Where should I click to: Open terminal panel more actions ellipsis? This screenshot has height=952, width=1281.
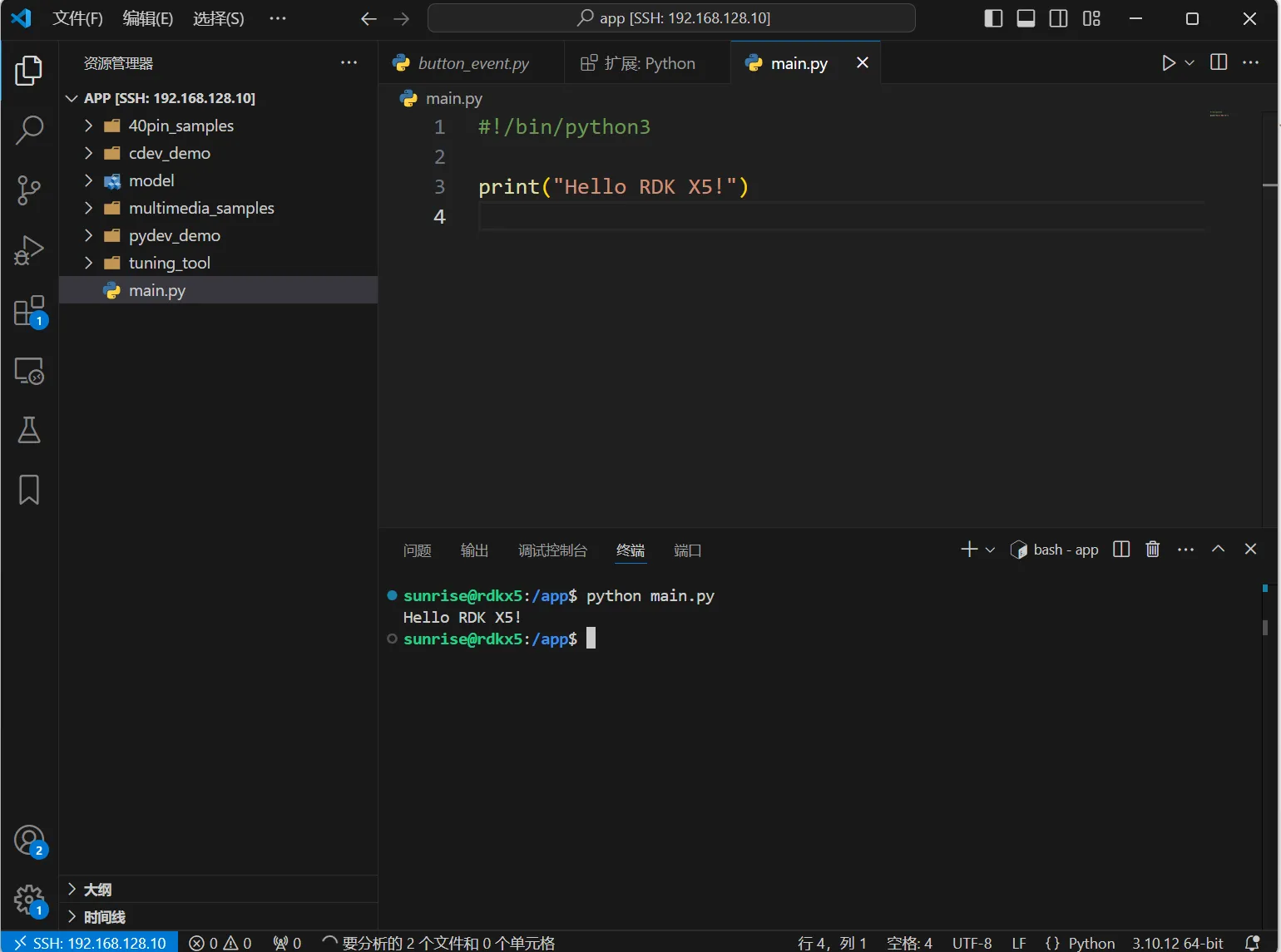1186,550
